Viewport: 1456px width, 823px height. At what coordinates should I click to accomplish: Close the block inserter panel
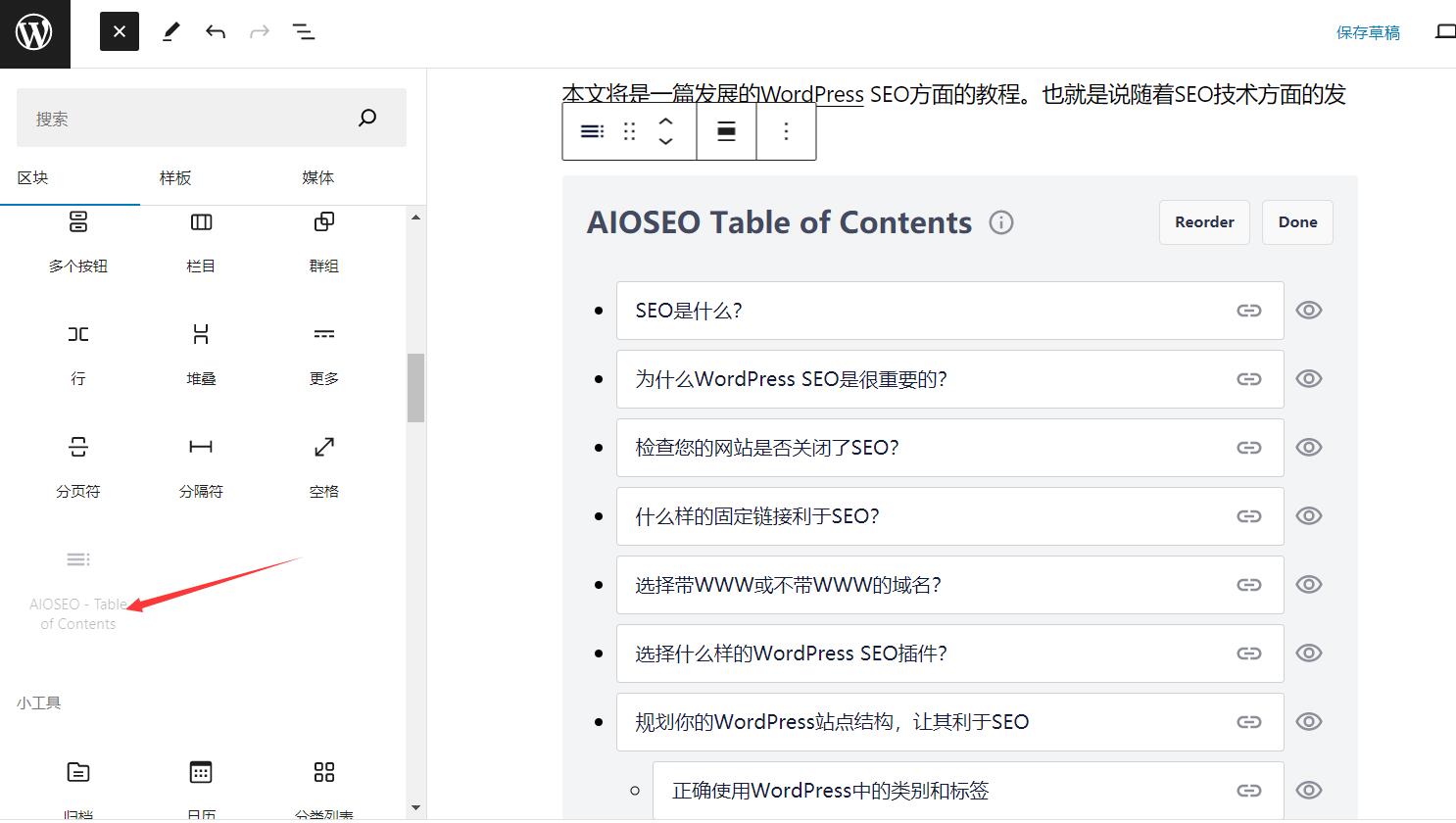[x=120, y=32]
